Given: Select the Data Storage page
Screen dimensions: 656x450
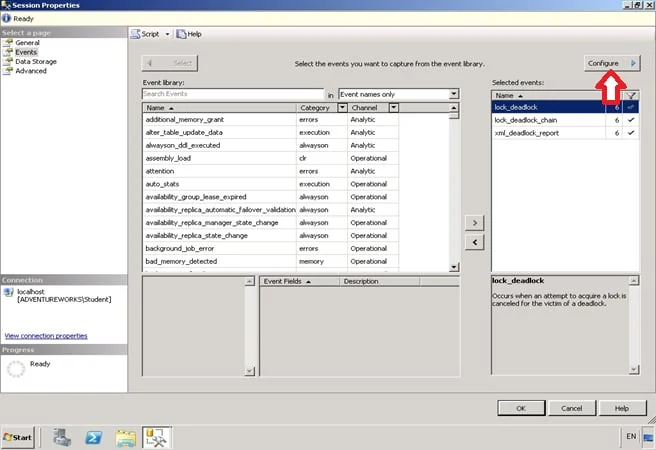Looking at the screenshot, I should pos(36,61).
